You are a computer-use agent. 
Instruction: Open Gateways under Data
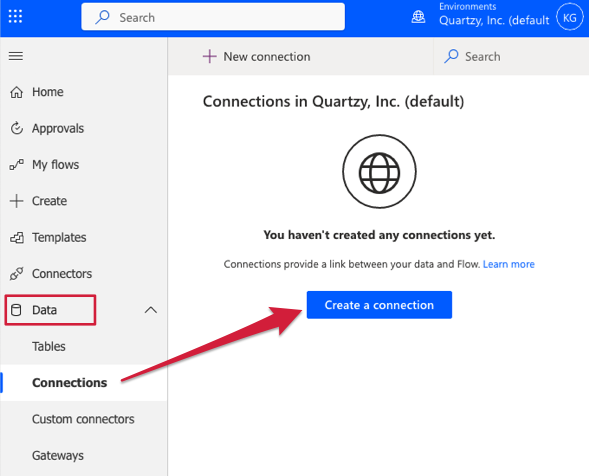[58, 456]
